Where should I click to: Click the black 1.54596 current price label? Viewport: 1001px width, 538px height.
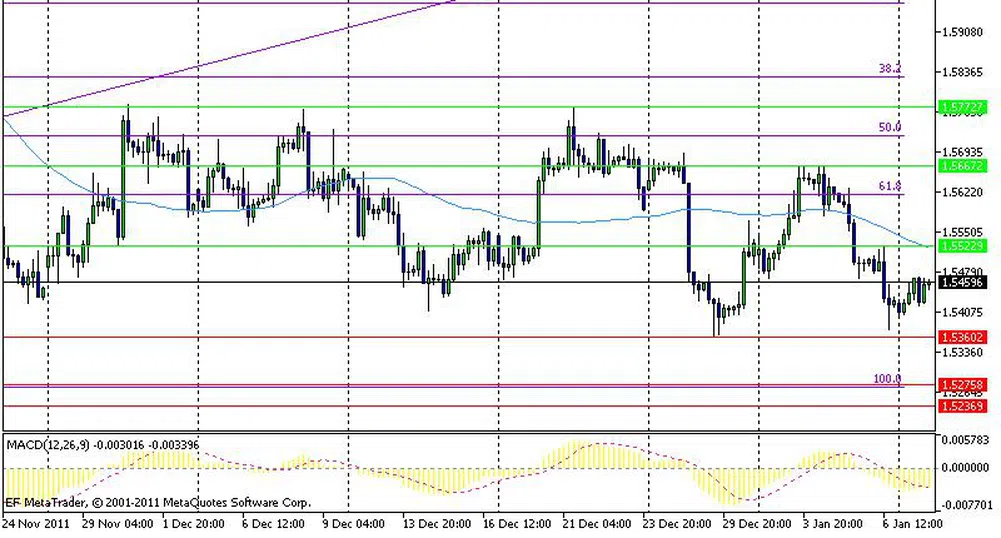click(963, 283)
